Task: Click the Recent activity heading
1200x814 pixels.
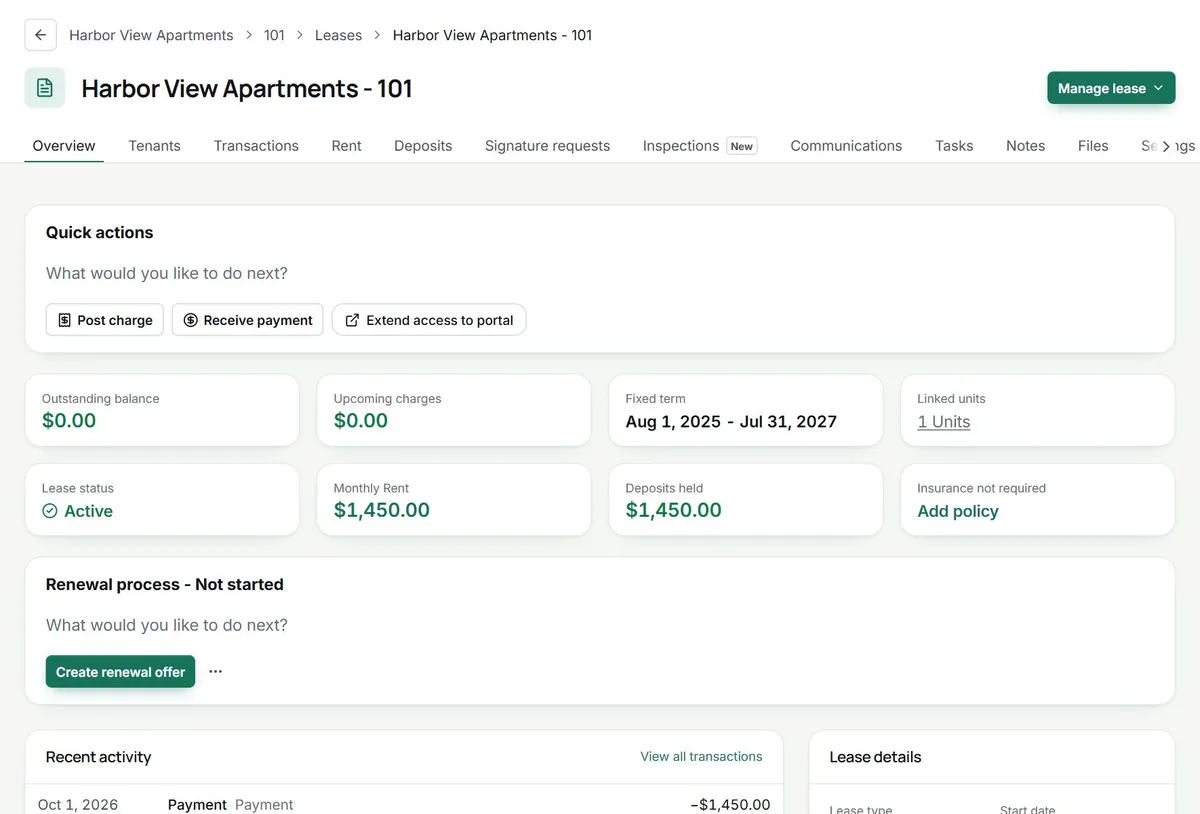Action: point(98,757)
